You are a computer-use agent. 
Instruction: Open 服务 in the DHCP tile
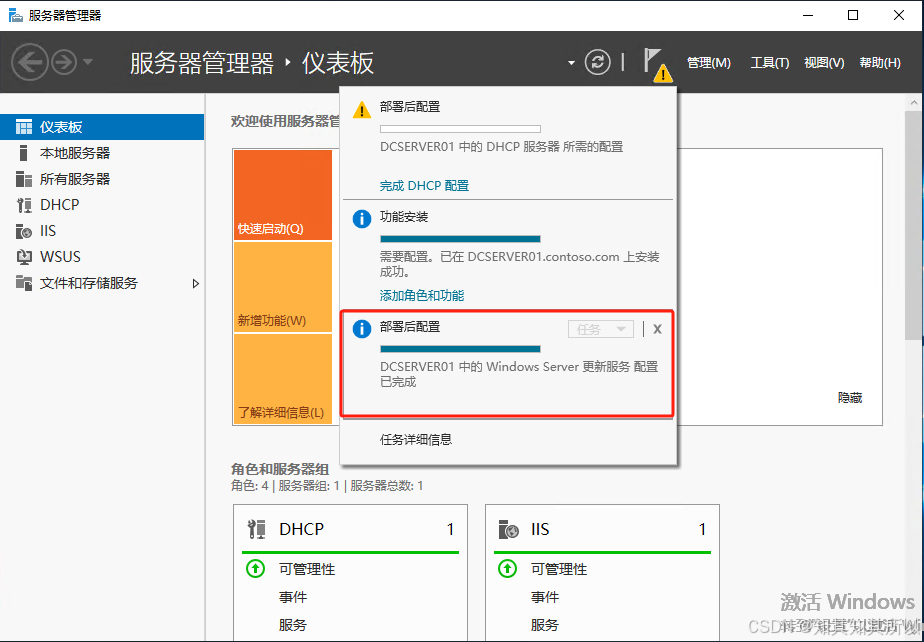pyautogui.click(x=293, y=625)
